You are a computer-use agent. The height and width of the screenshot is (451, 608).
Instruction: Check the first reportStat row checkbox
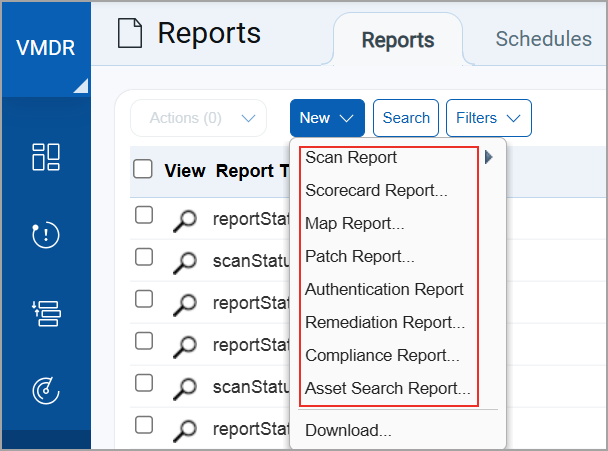pyautogui.click(x=144, y=215)
